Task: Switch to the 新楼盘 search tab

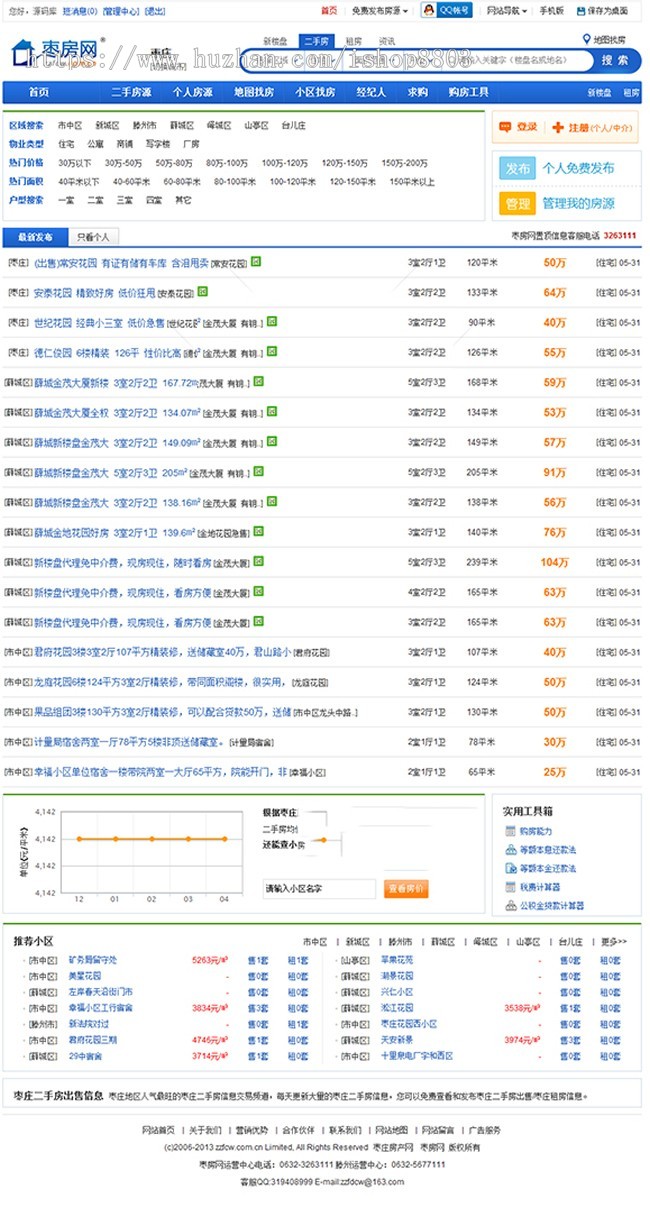Action: tap(276, 41)
